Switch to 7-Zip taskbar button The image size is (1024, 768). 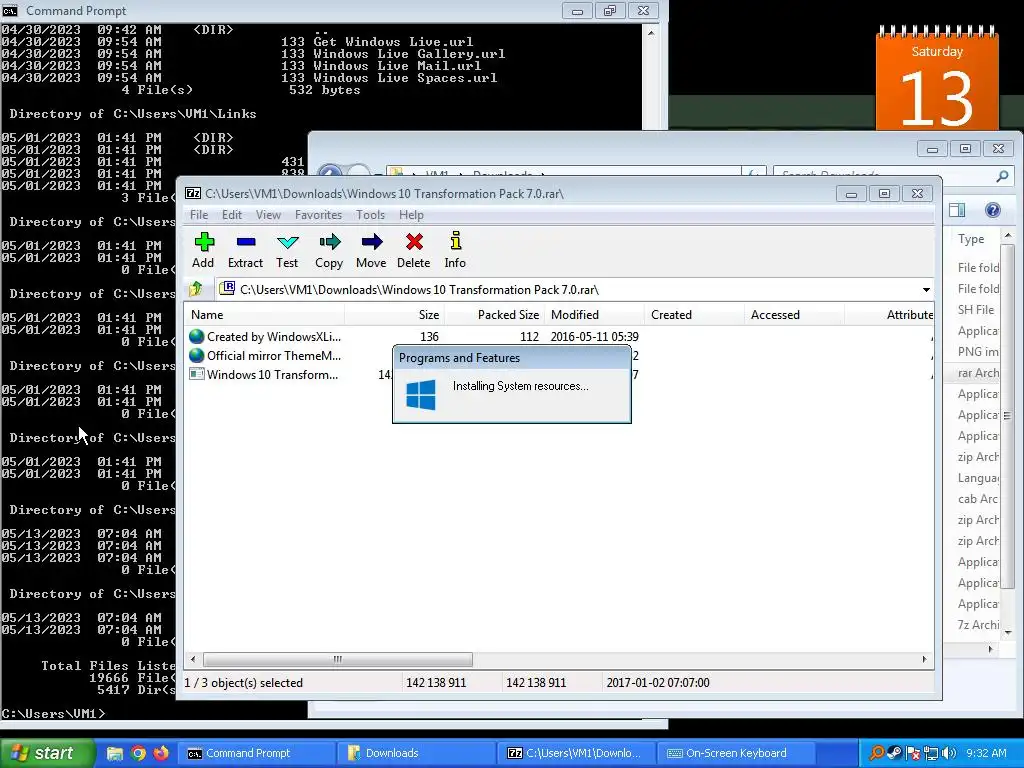(x=575, y=753)
